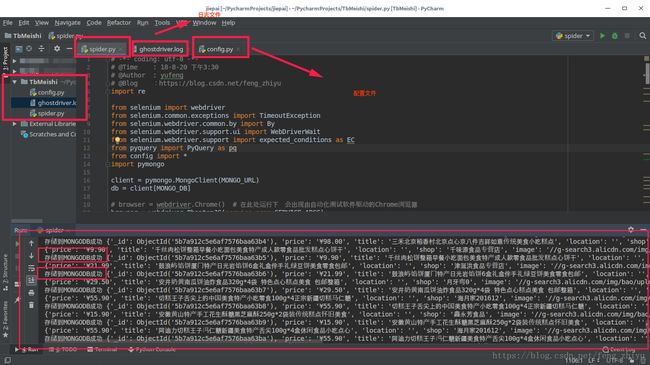Open the Run menu

point(143,23)
